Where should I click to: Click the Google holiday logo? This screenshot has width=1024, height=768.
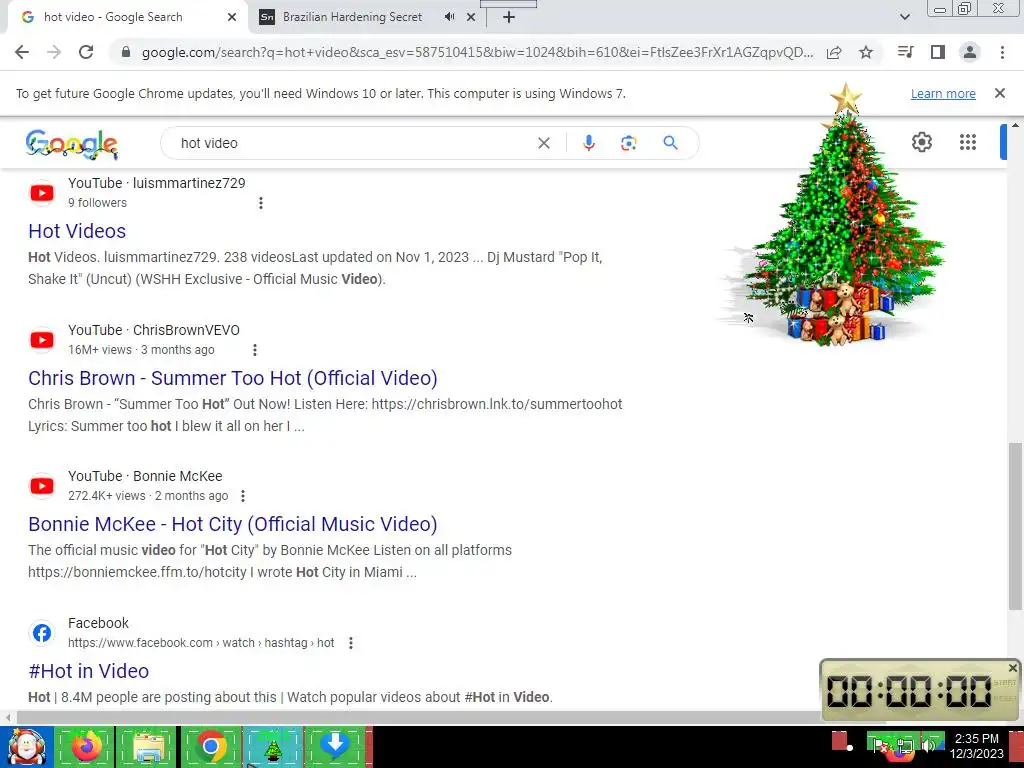72,144
